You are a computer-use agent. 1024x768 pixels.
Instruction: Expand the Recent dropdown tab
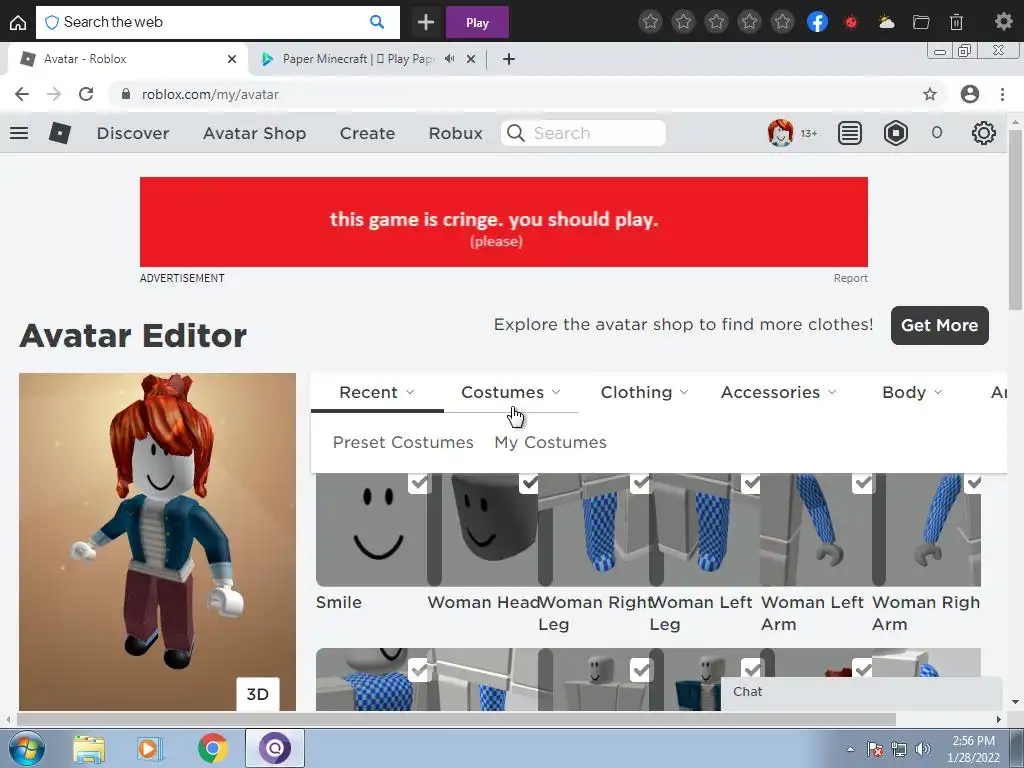(x=377, y=392)
